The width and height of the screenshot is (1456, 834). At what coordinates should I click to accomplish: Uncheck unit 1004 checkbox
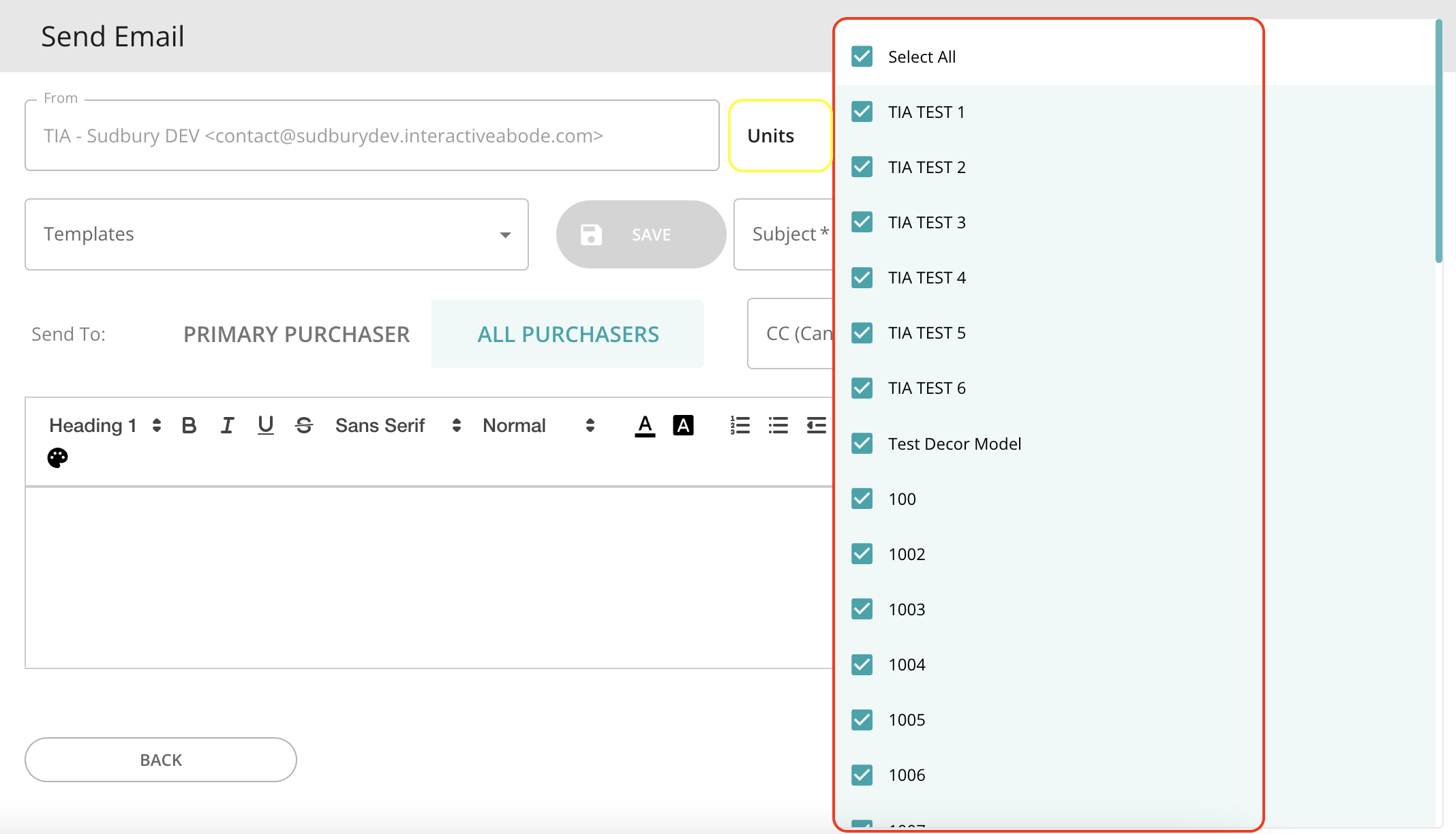point(862,664)
